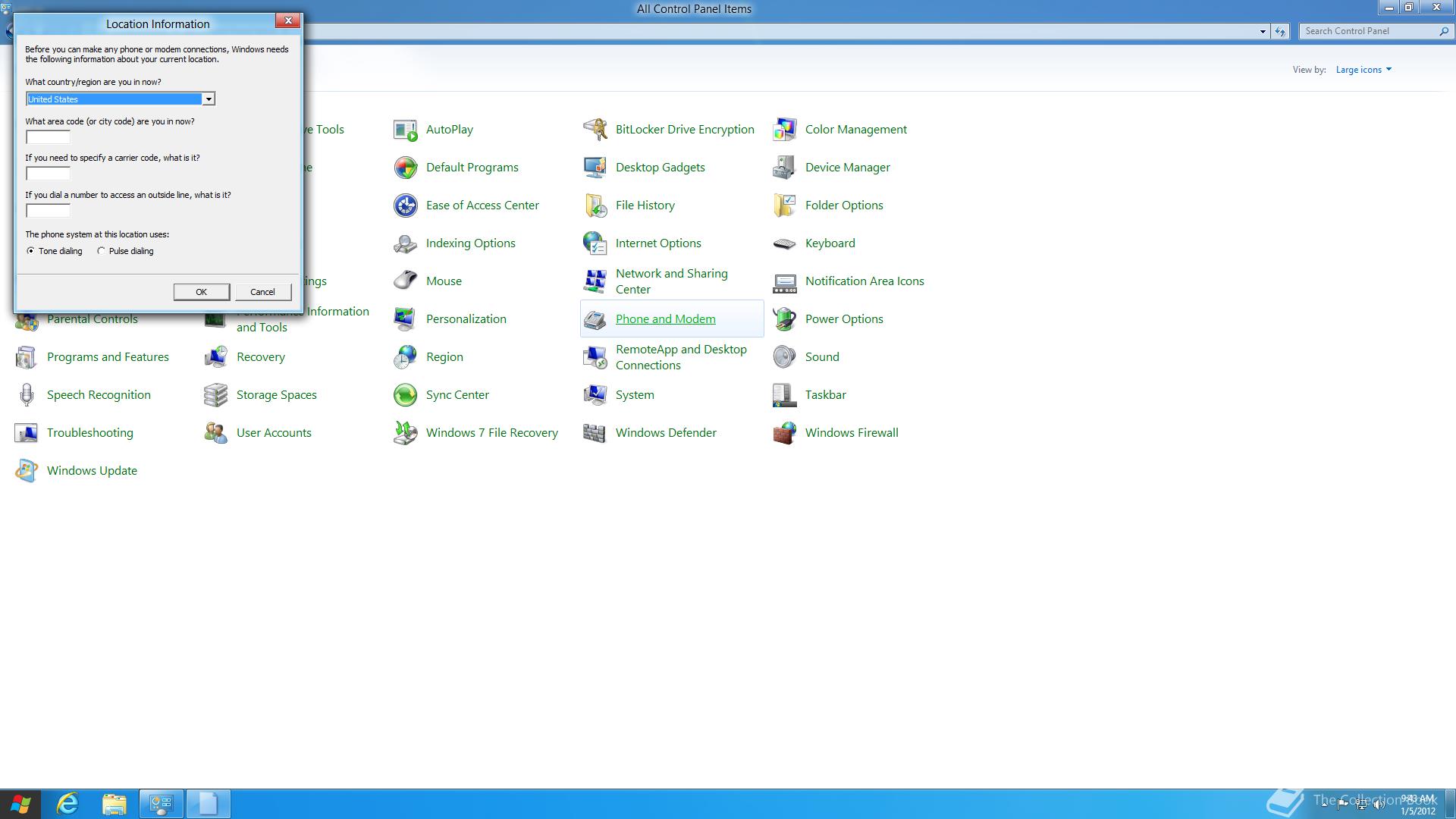Open the Sound speaker icon
The height and width of the screenshot is (819, 1456).
coord(785,357)
